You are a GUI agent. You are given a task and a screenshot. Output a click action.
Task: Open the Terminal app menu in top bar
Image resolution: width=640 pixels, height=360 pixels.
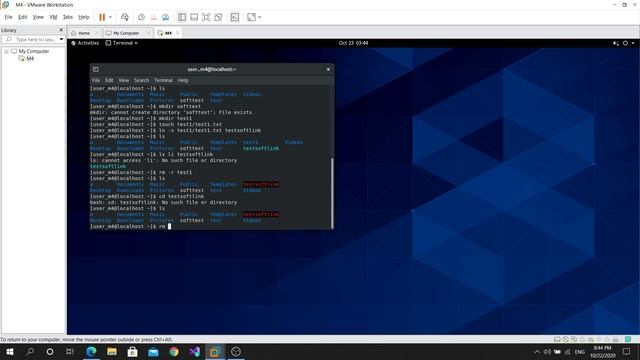click(x=122, y=43)
